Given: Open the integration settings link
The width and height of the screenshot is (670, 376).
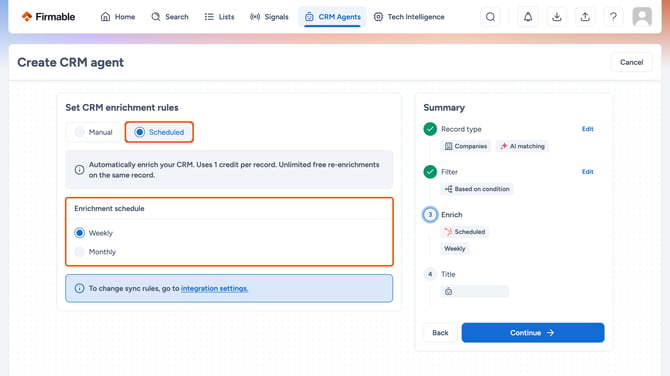Looking at the screenshot, I should 215,288.
